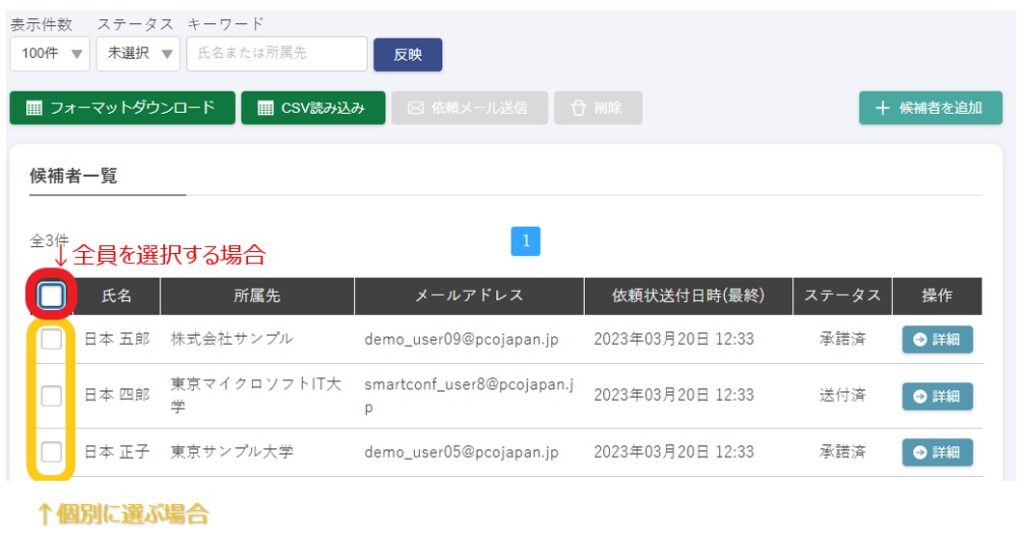The width and height of the screenshot is (1024, 533).
Task: Open the ステータス 未選択 dropdown
Action: click(x=138, y=54)
